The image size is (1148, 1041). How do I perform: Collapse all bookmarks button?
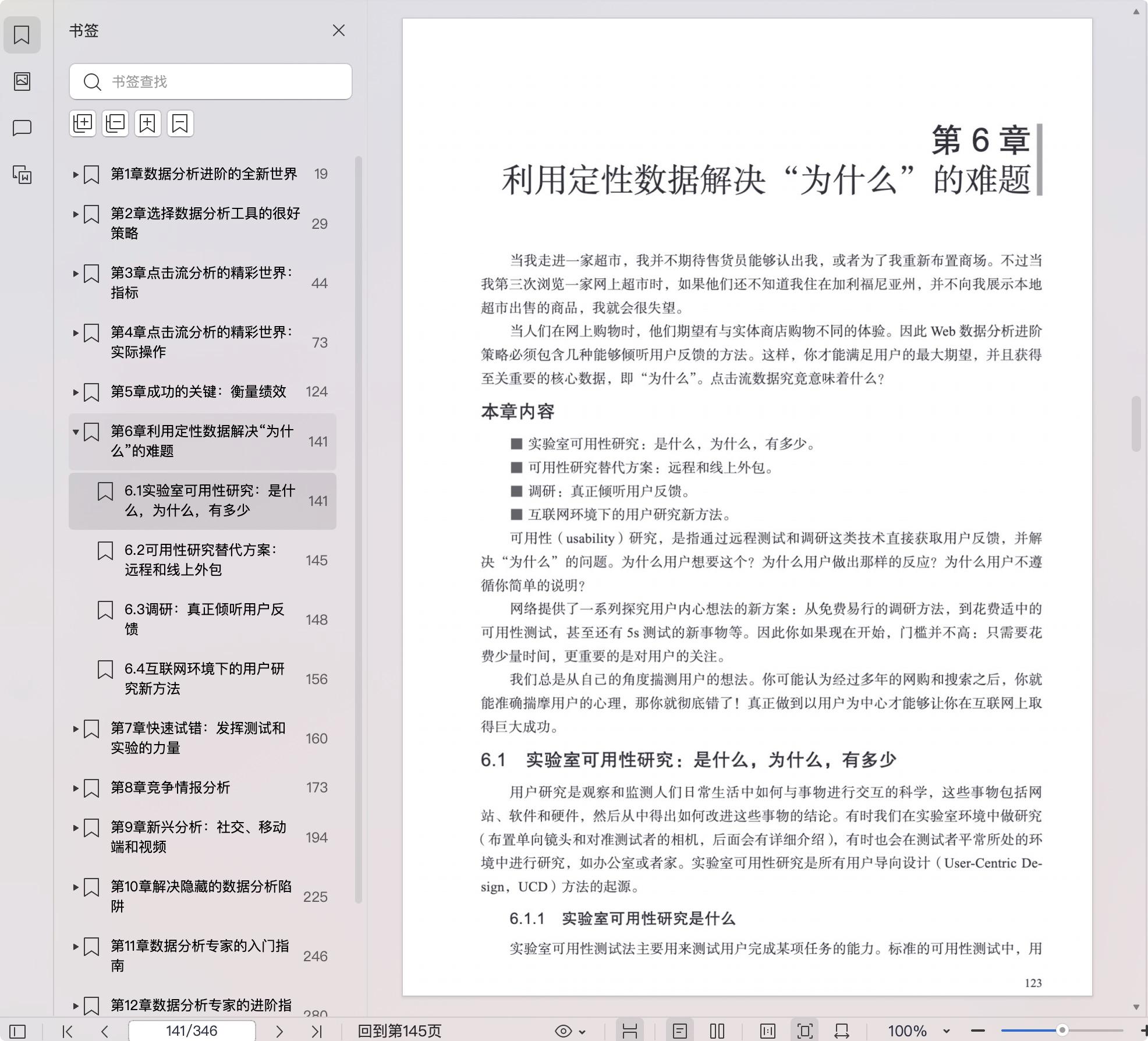(x=115, y=123)
